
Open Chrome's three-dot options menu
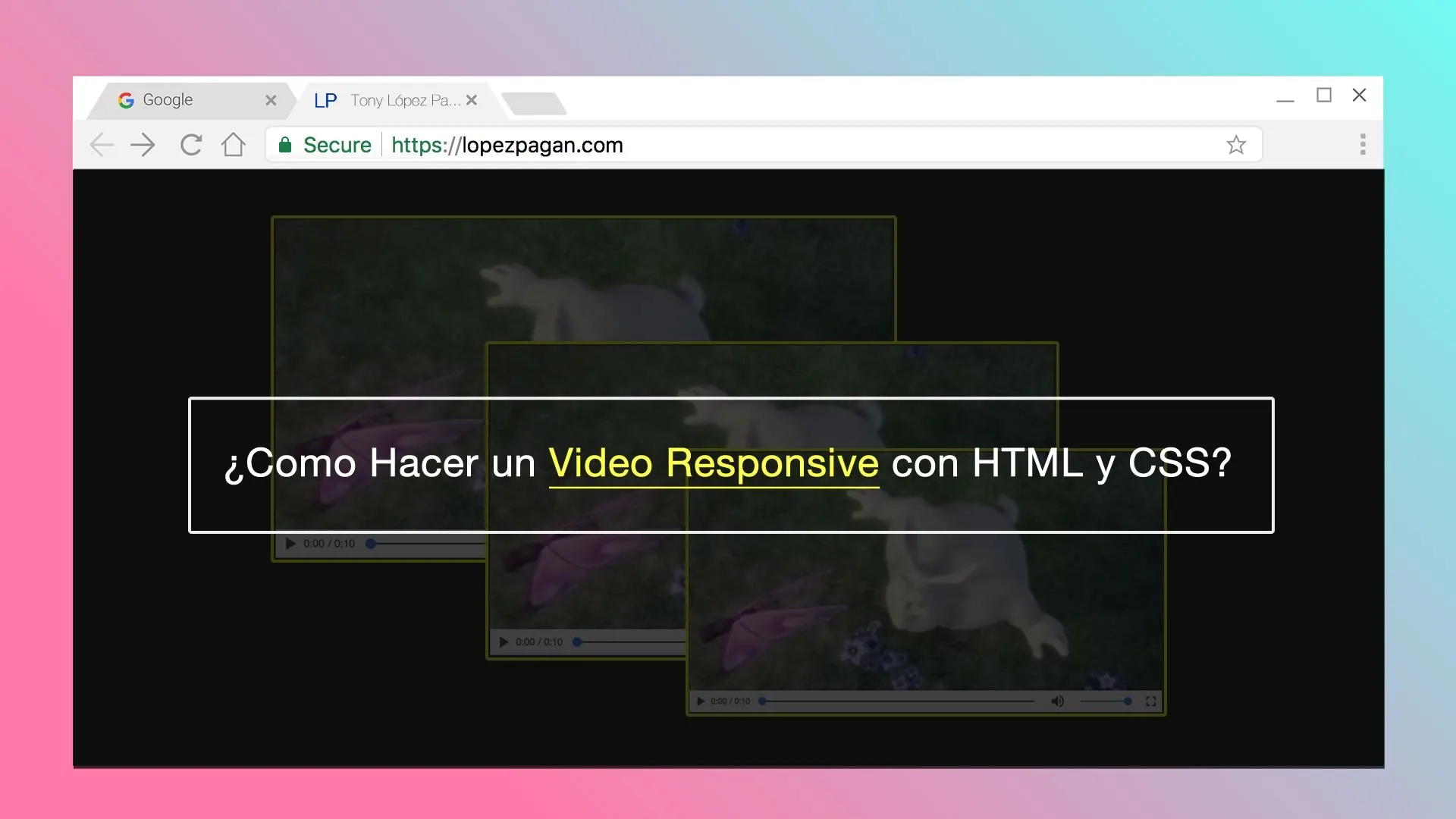point(1363,144)
